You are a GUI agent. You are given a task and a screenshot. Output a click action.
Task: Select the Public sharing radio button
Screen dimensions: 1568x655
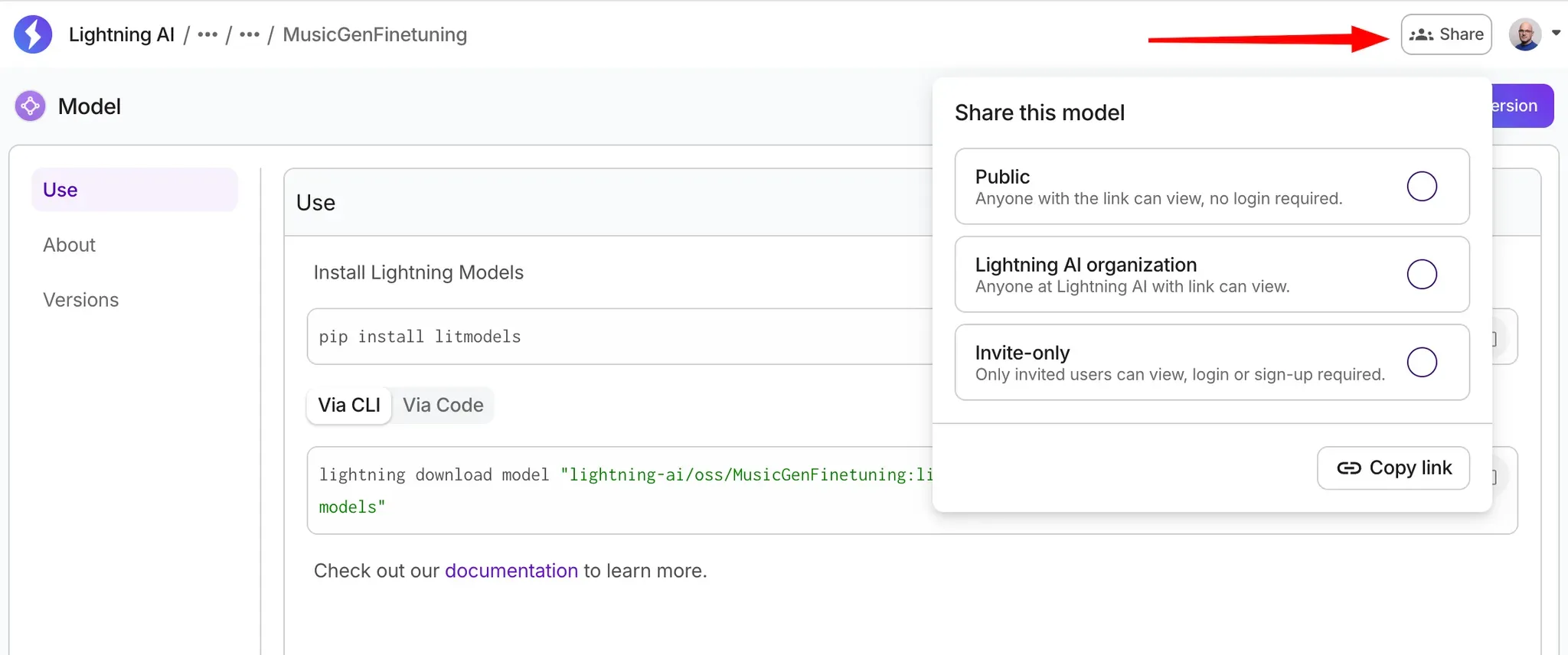tap(1422, 186)
